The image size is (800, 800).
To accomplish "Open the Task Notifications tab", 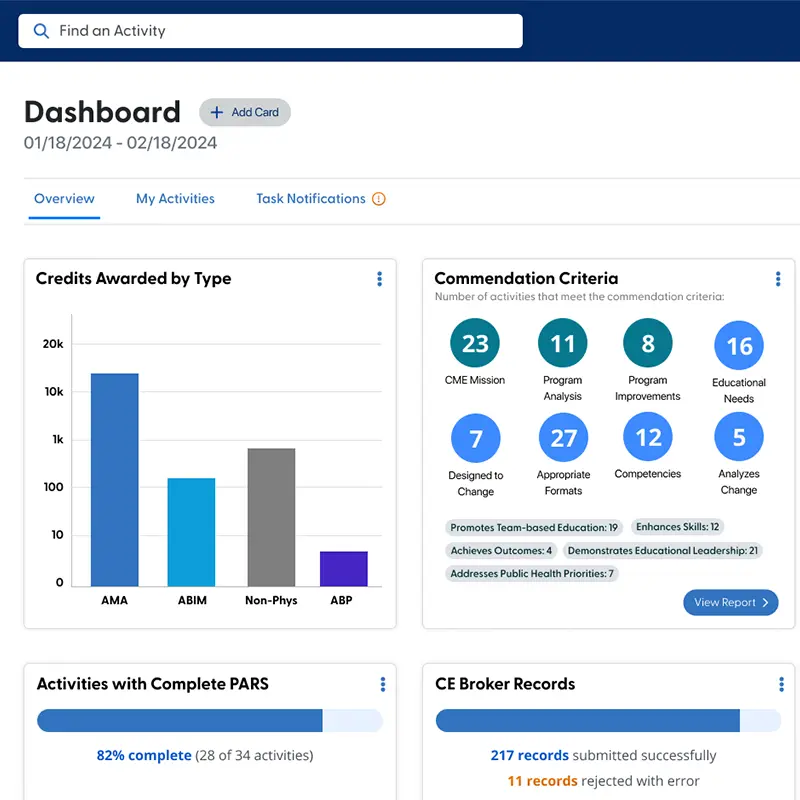I will pos(310,199).
